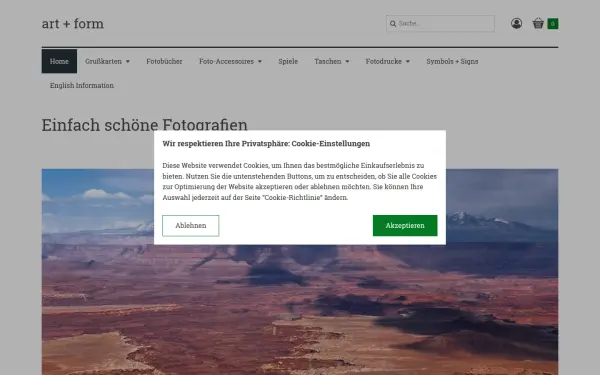
Task: Click the green cart count badge
Action: [x=553, y=24]
